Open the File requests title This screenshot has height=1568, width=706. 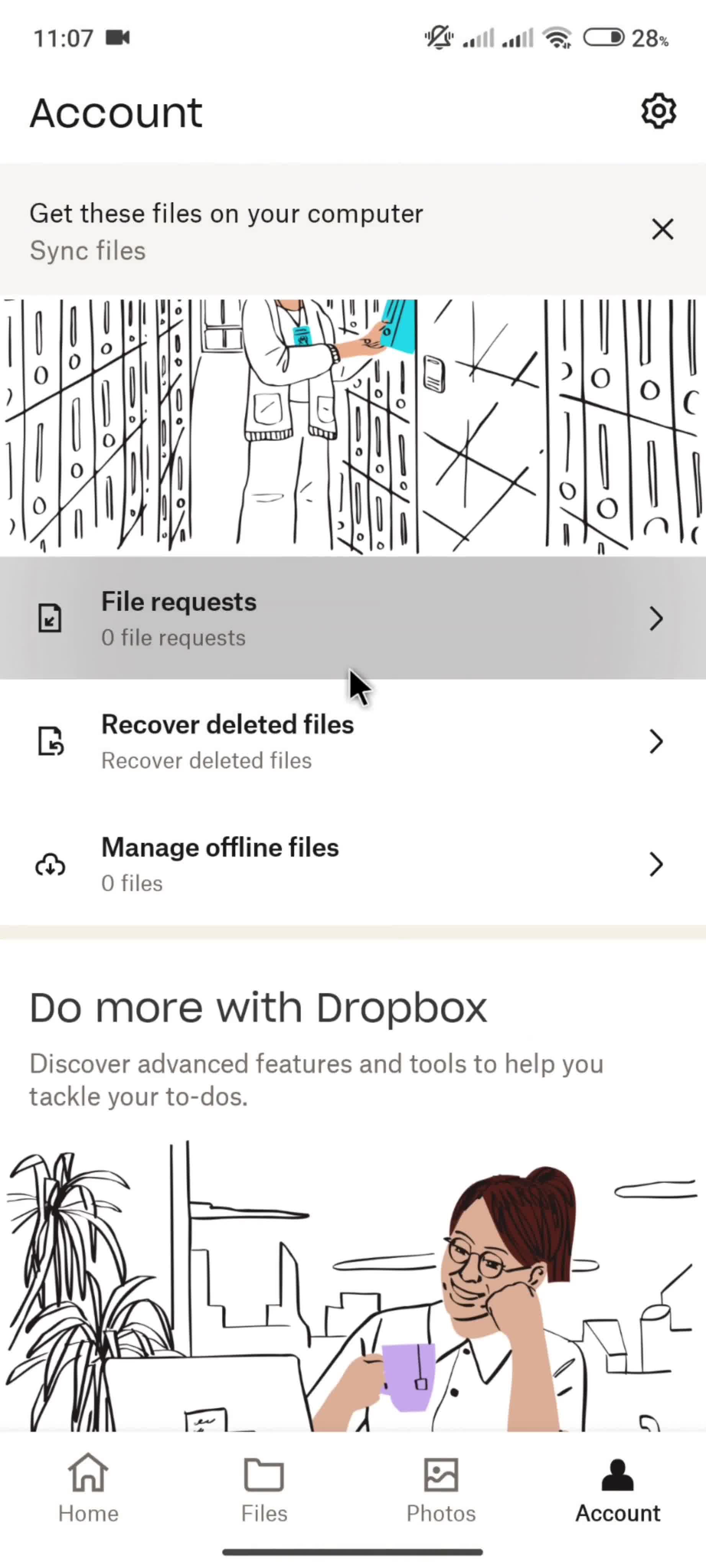tap(179, 601)
